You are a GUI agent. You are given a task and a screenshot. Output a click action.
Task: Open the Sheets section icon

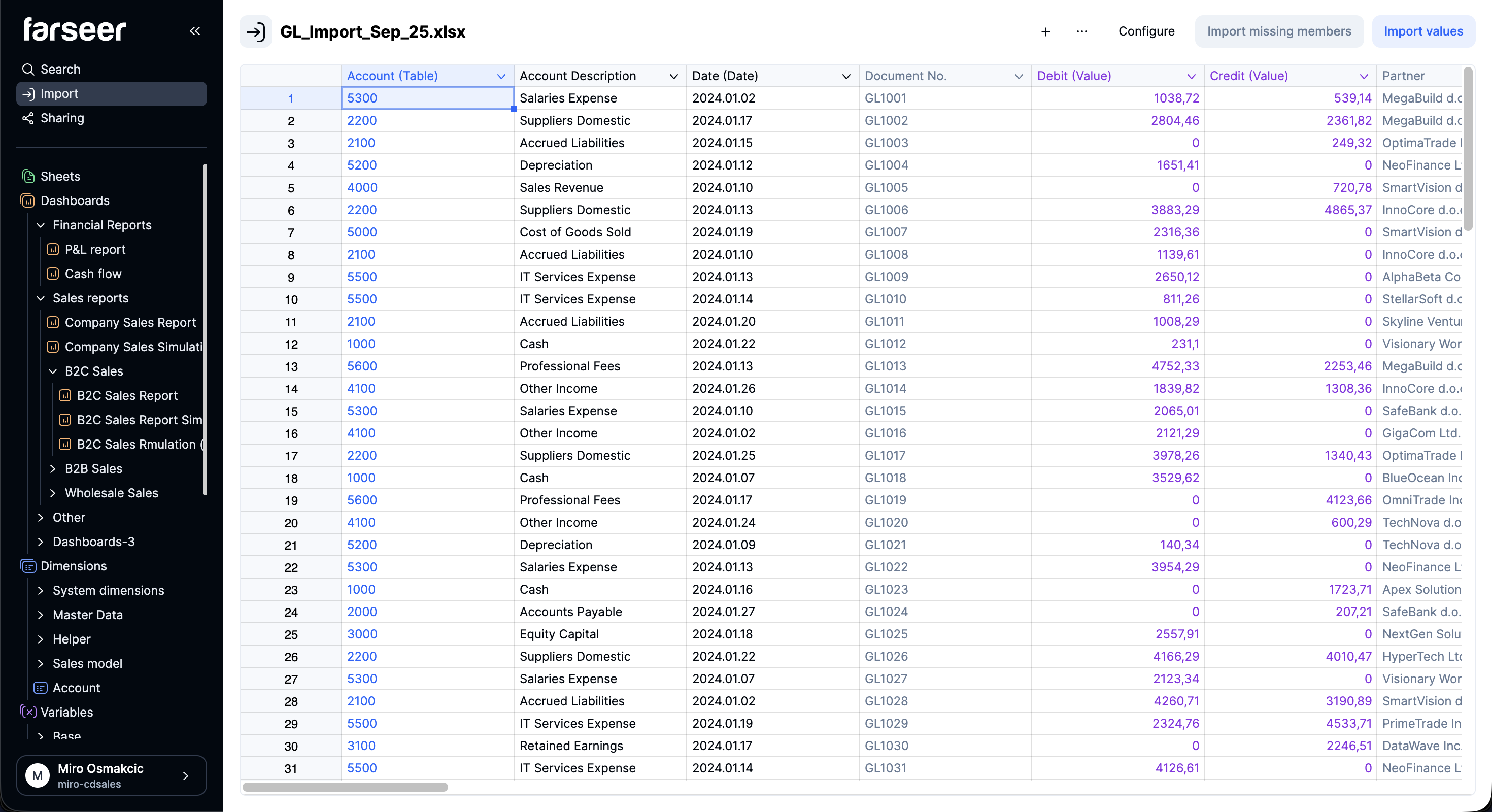click(28, 176)
